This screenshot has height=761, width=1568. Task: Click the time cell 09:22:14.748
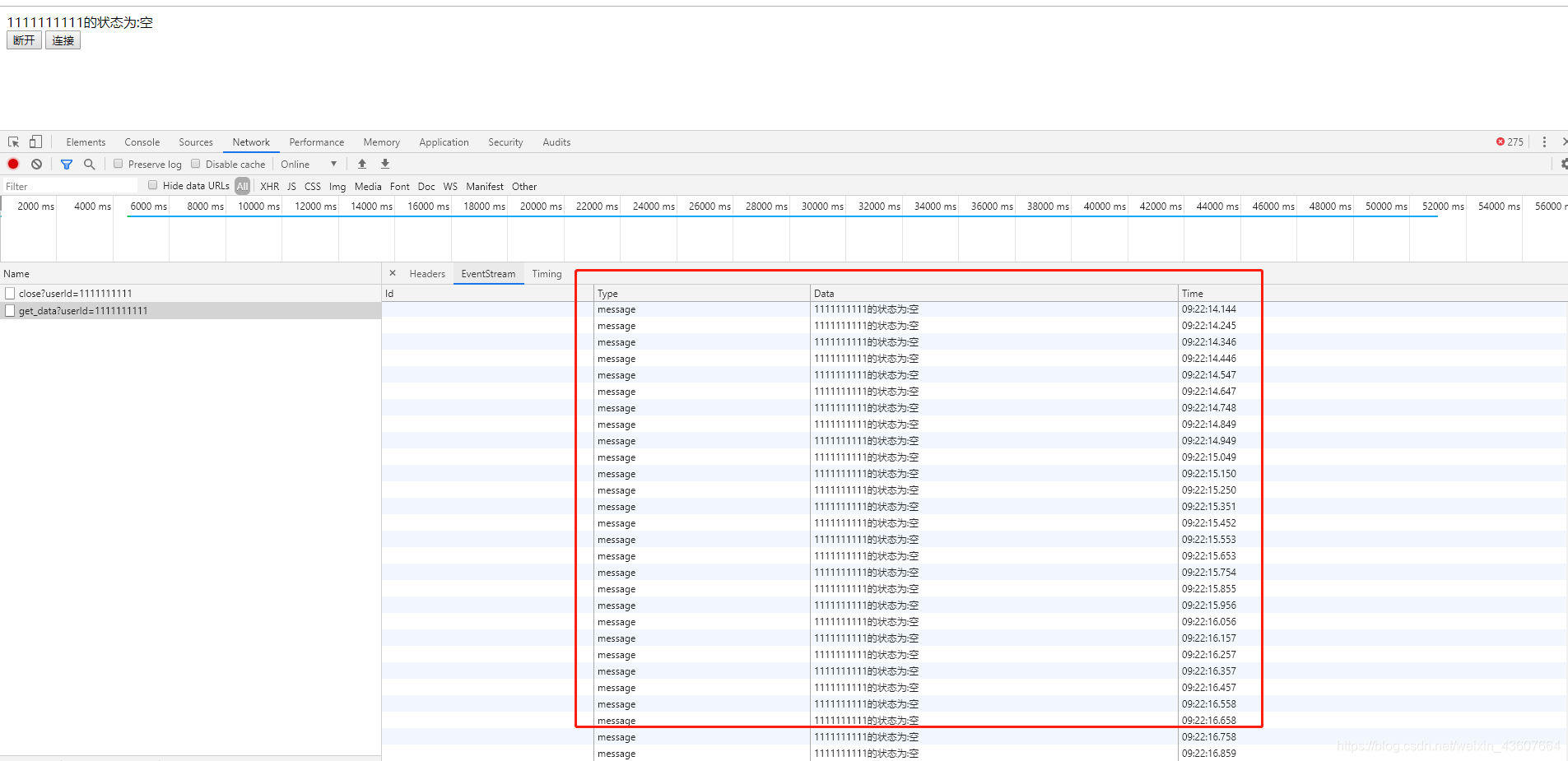[x=1209, y=408]
